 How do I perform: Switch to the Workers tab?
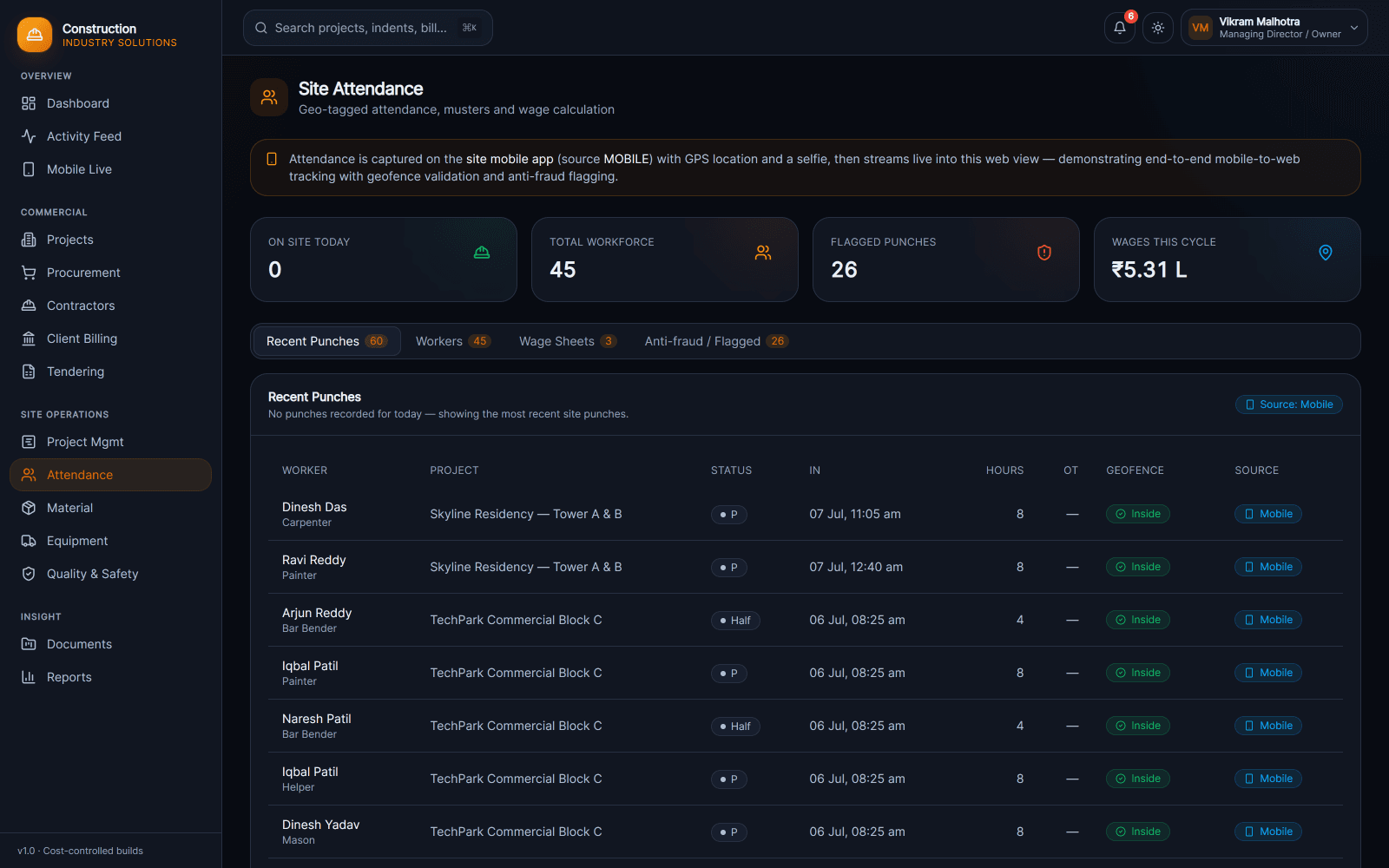click(x=452, y=341)
